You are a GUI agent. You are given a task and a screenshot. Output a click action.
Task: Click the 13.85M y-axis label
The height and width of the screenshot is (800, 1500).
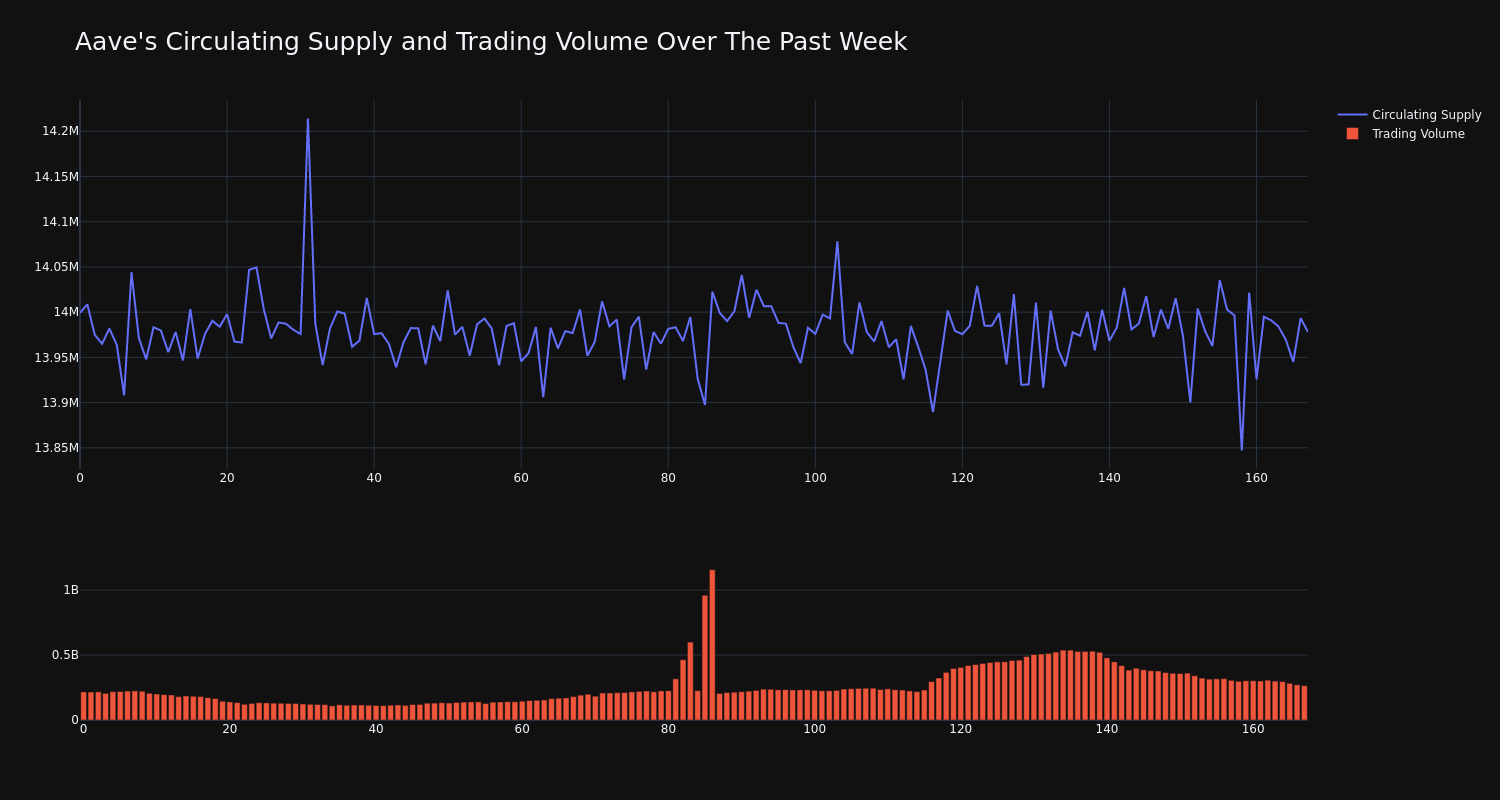56,448
